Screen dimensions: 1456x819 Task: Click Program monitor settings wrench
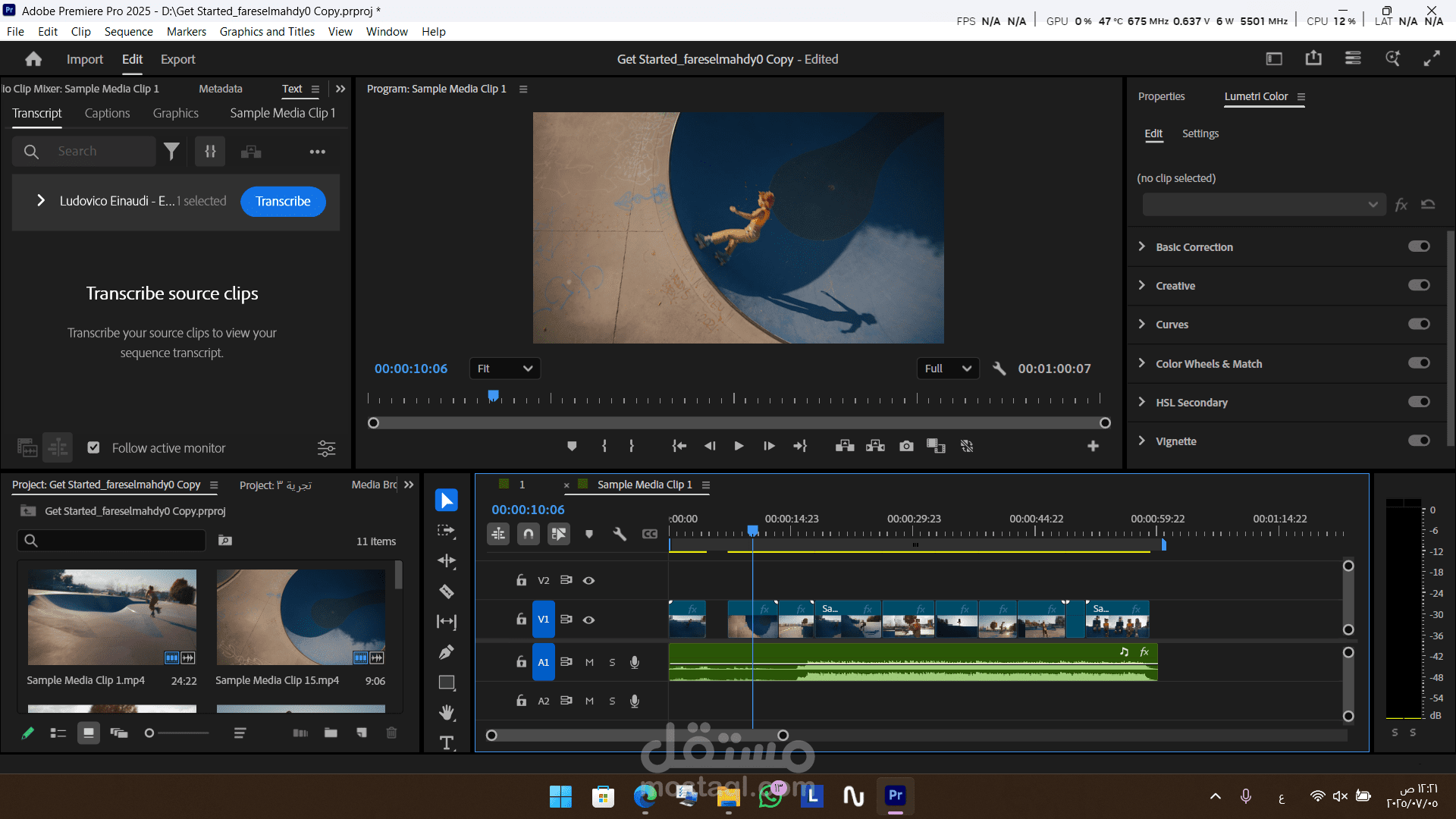tap(999, 369)
